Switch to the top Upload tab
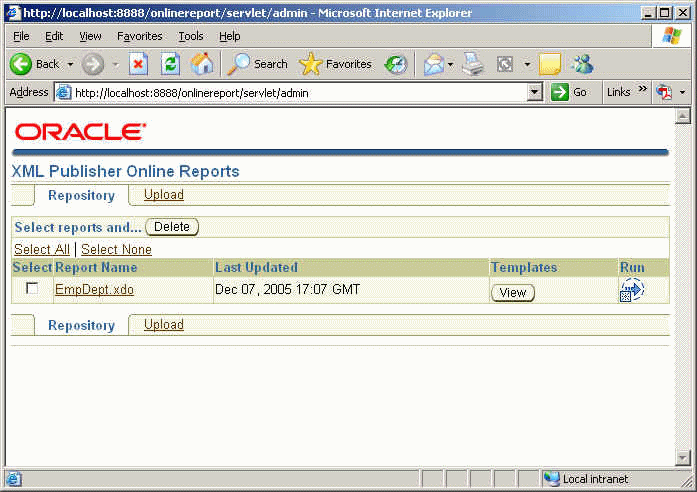 164,195
